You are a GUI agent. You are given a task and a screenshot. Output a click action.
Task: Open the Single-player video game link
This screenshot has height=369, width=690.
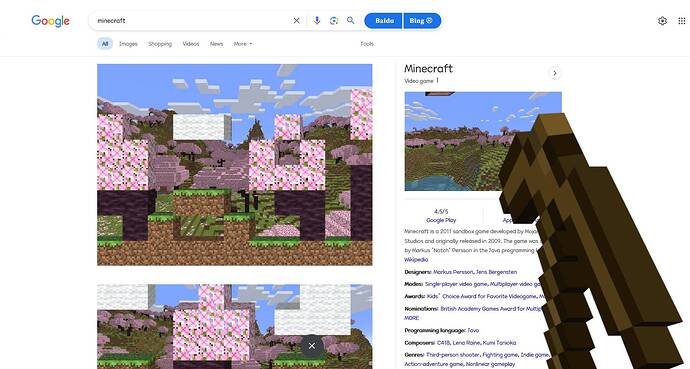click(x=456, y=285)
